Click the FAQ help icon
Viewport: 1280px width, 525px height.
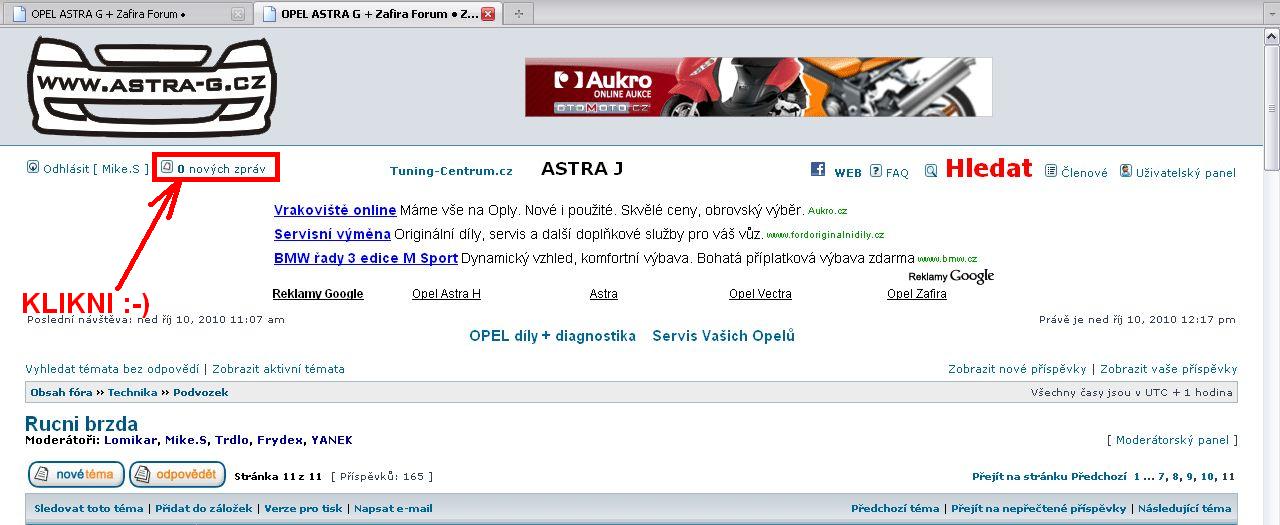tap(876, 171)
